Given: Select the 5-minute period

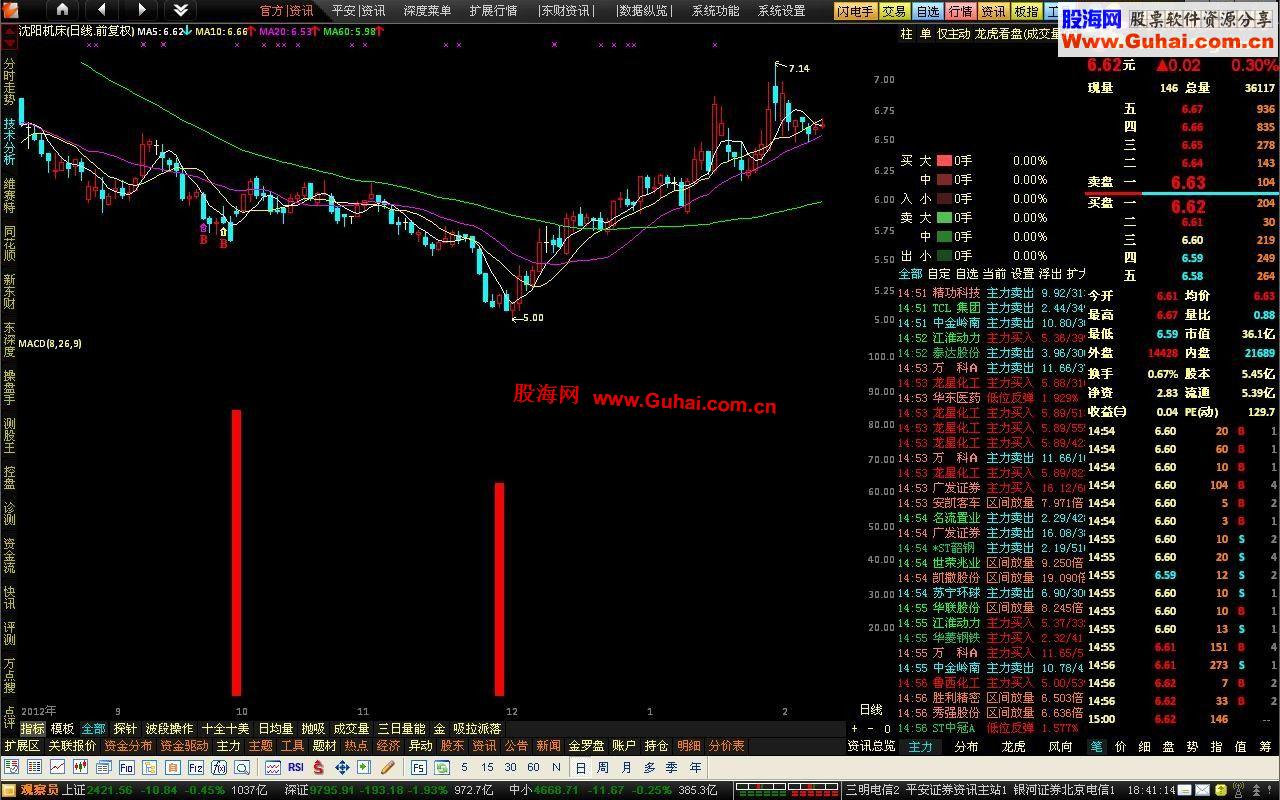Looking at the screenshot, I should pyautogui.click(x=464, y=767).
